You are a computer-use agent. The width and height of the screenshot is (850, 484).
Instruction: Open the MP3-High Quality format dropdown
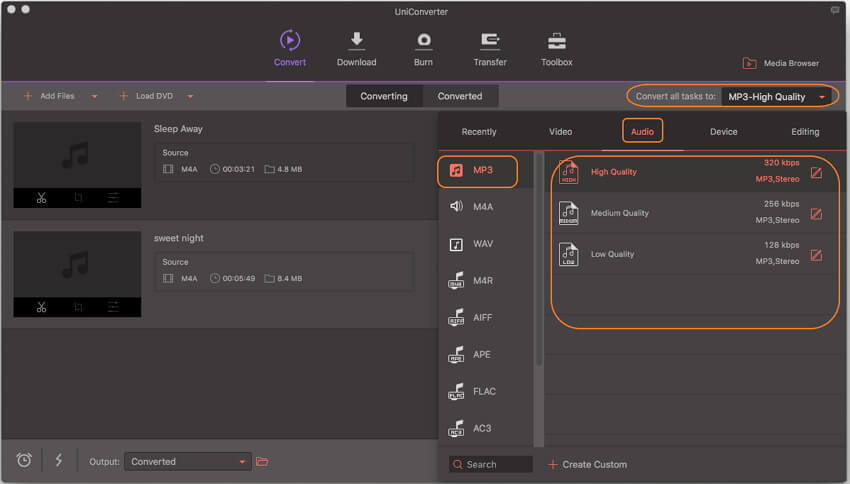[776, 96]
